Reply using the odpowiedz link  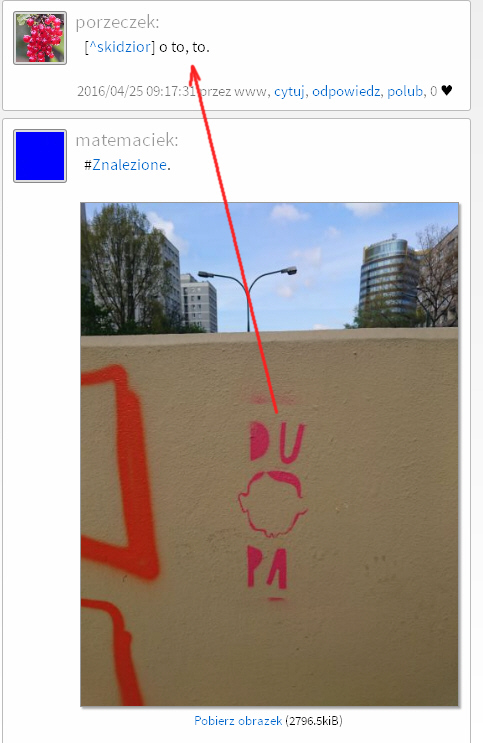[346, 91]
